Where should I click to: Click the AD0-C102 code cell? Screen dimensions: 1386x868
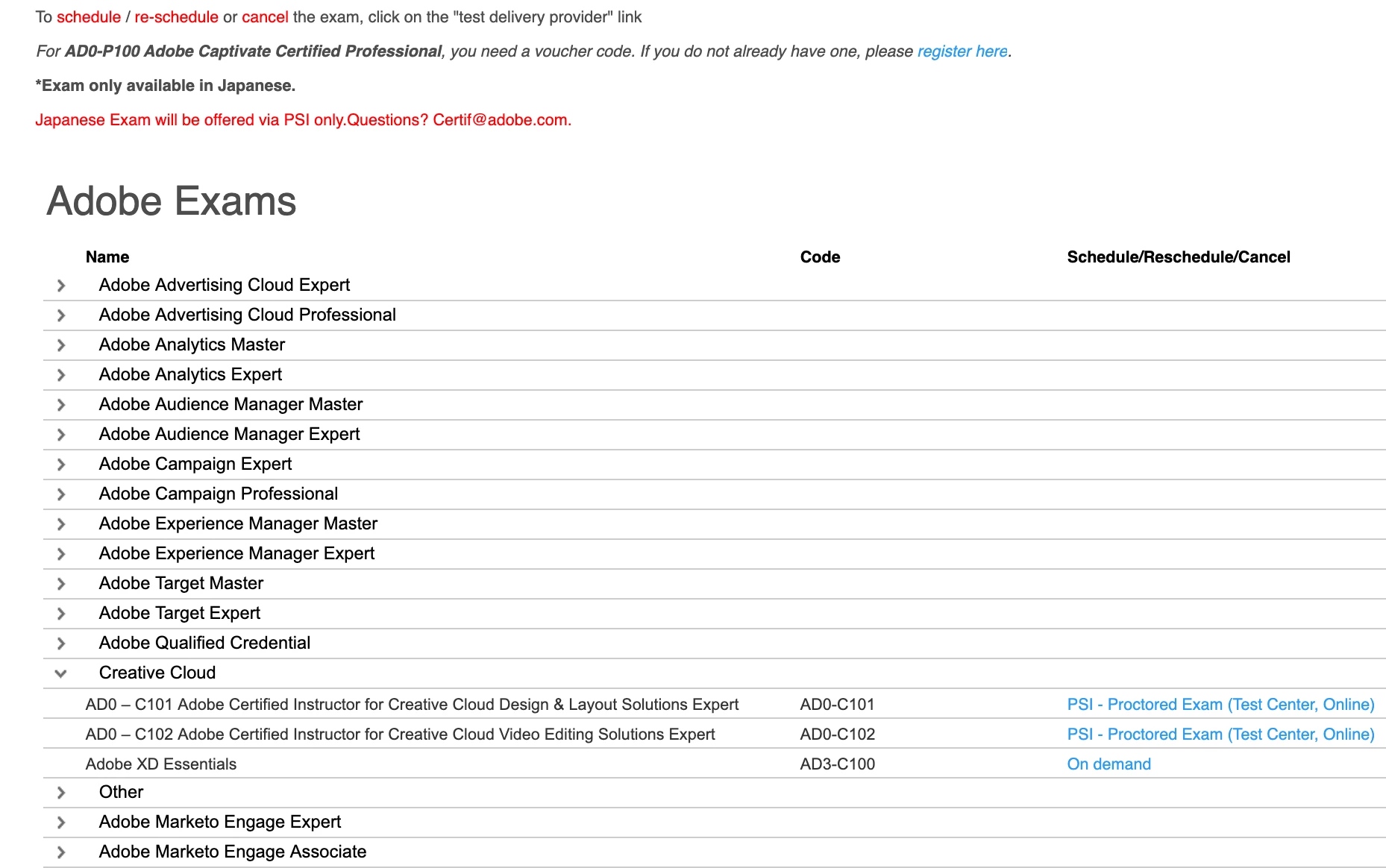click(x=838, y=735)
